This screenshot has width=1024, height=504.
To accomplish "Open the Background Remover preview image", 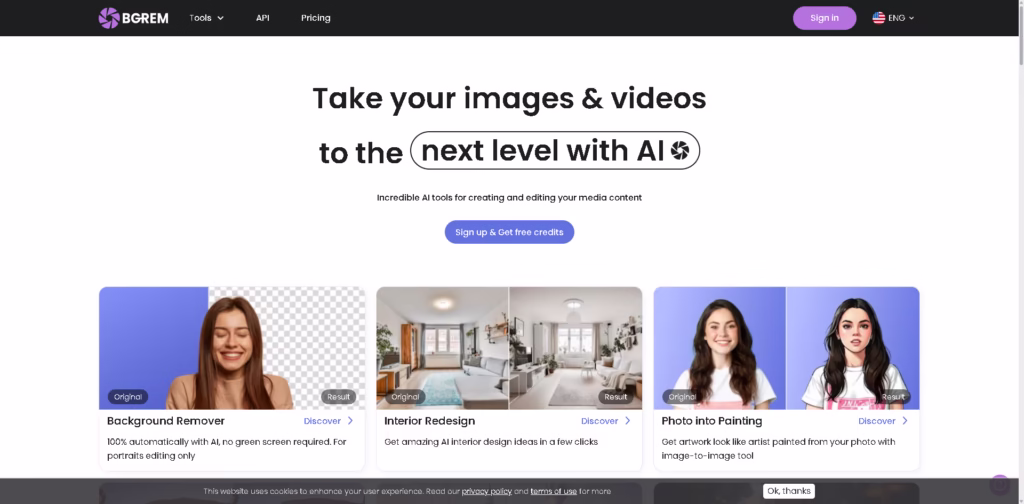I will pos(231,347).
